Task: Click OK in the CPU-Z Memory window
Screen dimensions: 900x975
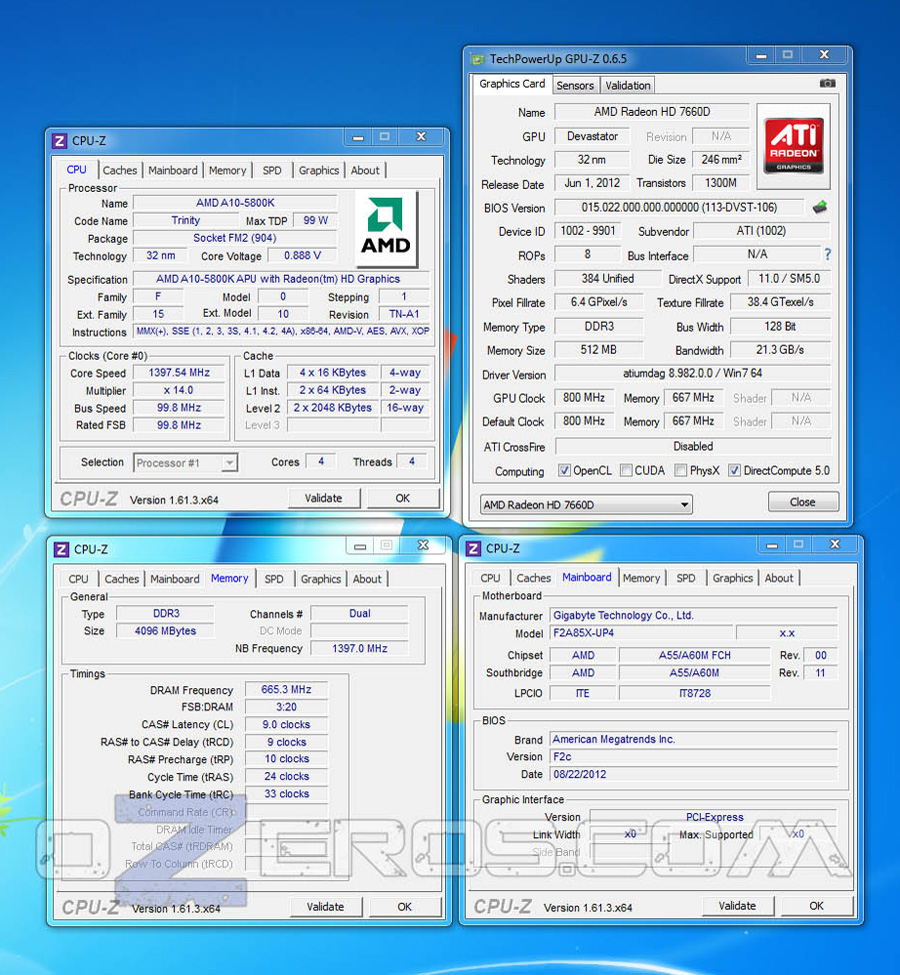Action: coord(405,907)
